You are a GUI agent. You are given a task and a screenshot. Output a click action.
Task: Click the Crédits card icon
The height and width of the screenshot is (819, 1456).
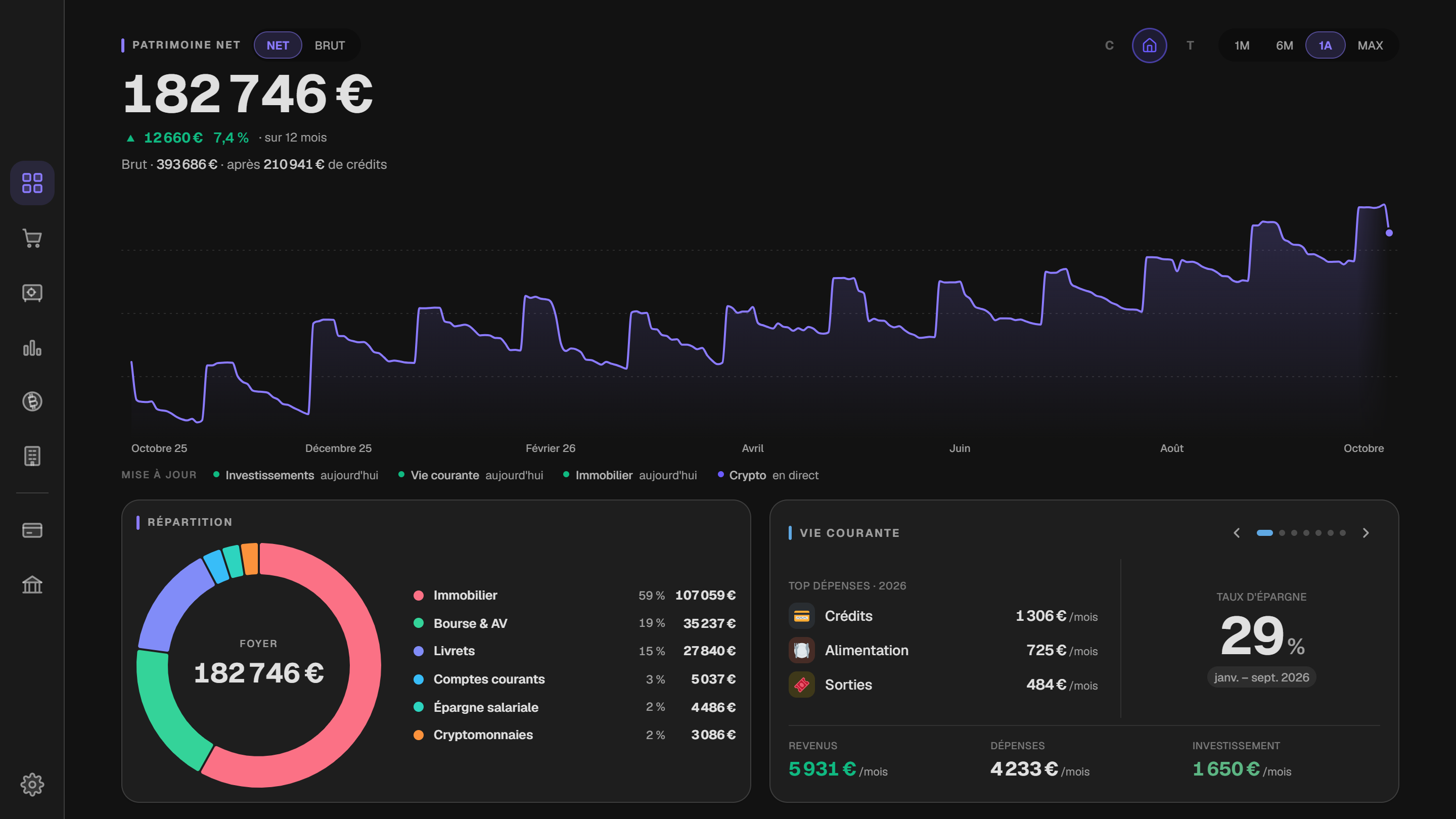pyautogui.click(x=801, y=616)
